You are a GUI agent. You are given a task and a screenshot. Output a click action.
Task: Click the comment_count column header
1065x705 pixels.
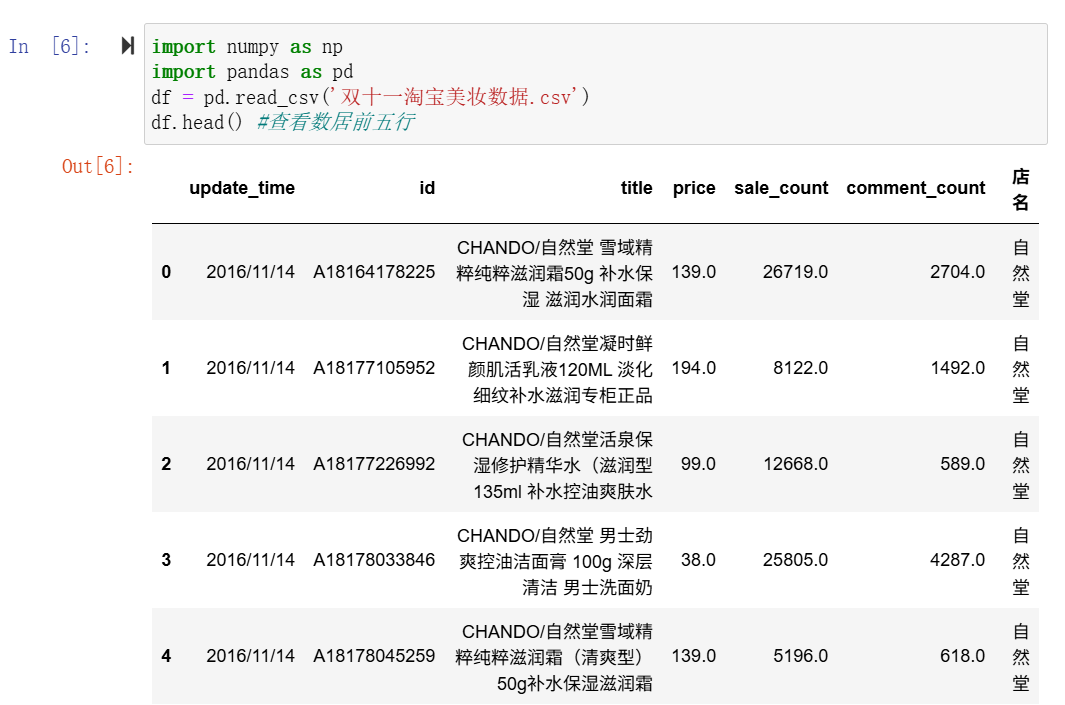(916, 188)
